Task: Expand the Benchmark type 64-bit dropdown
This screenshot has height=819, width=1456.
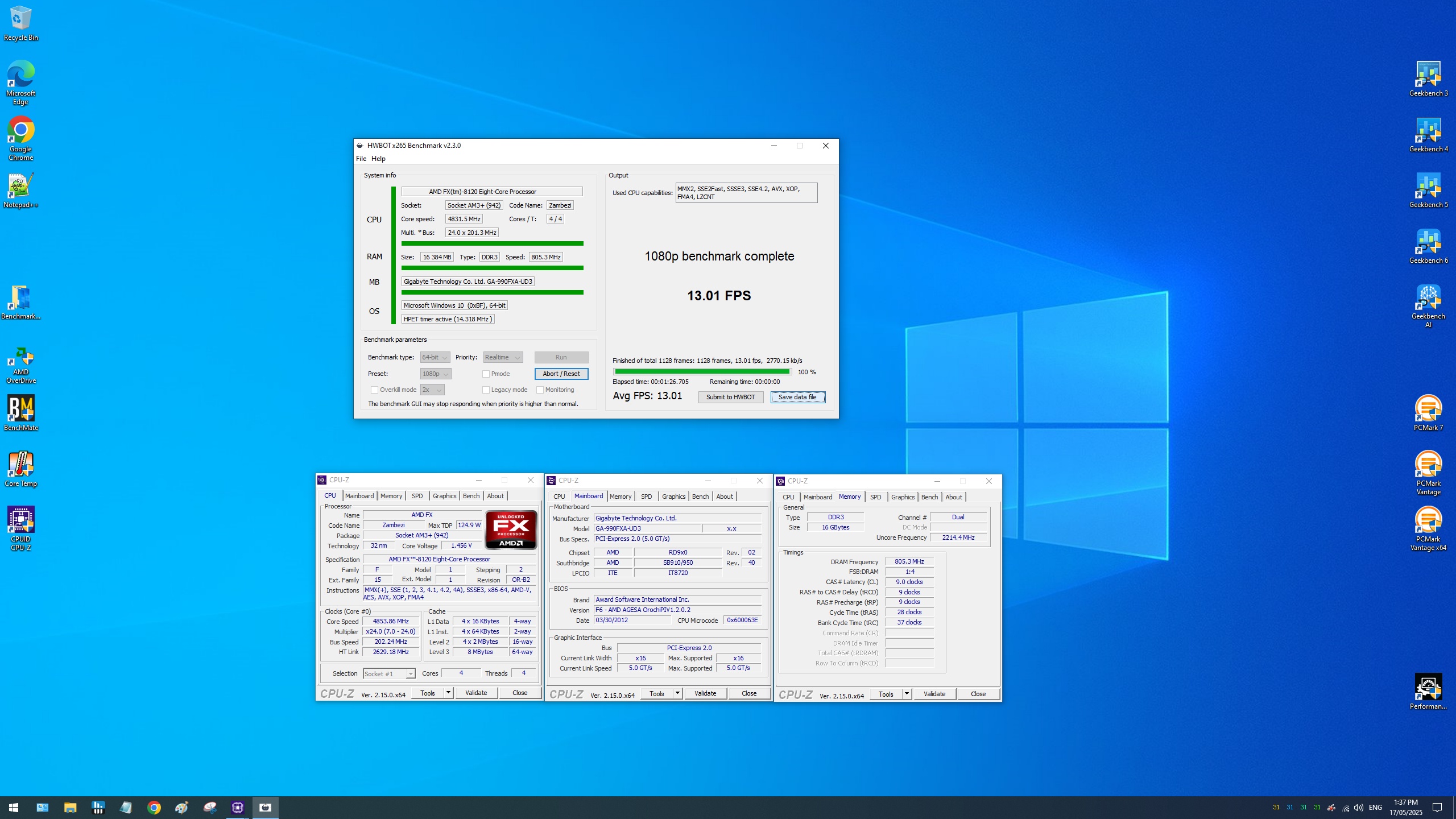Action: [x=435, y=357]
